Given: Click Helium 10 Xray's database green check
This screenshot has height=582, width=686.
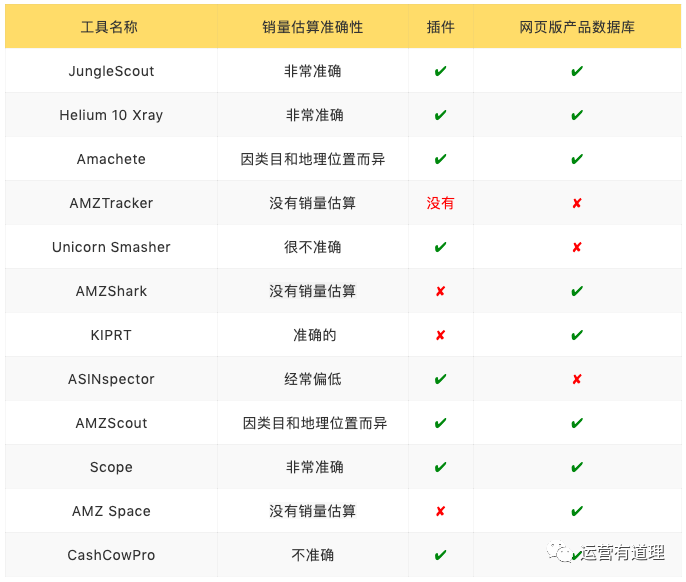Looking at the screenshot, I should pyautogui.click(x=577, y=115).
